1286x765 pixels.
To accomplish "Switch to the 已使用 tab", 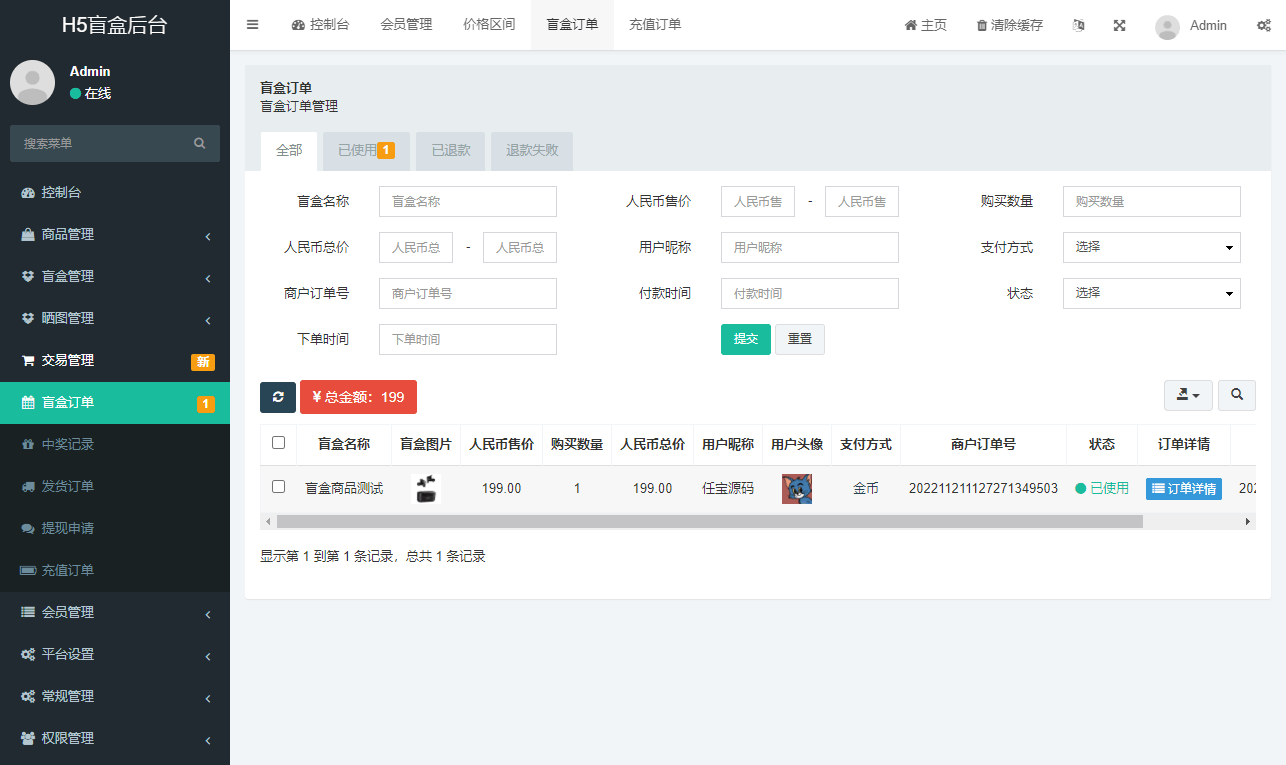I will coord(365,151).
